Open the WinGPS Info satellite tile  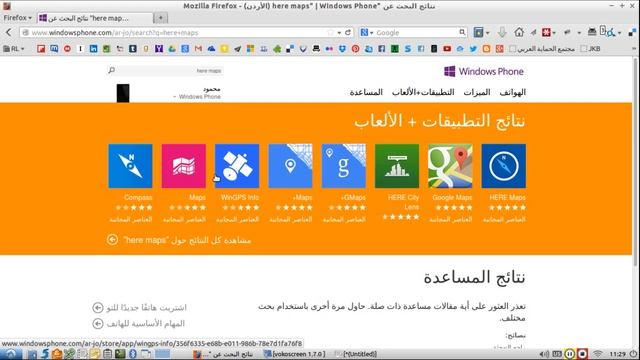click(237, 166)
